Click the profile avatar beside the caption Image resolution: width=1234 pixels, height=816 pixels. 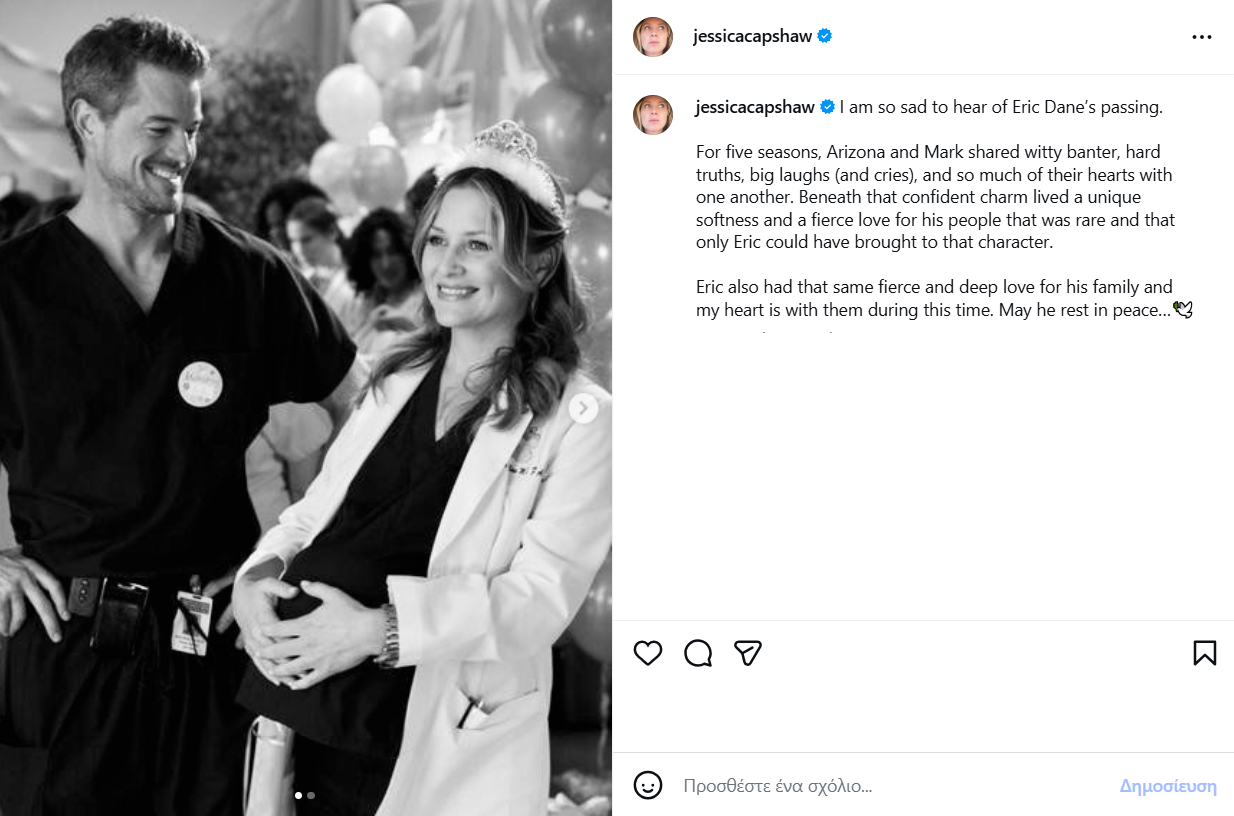[652, 115]
